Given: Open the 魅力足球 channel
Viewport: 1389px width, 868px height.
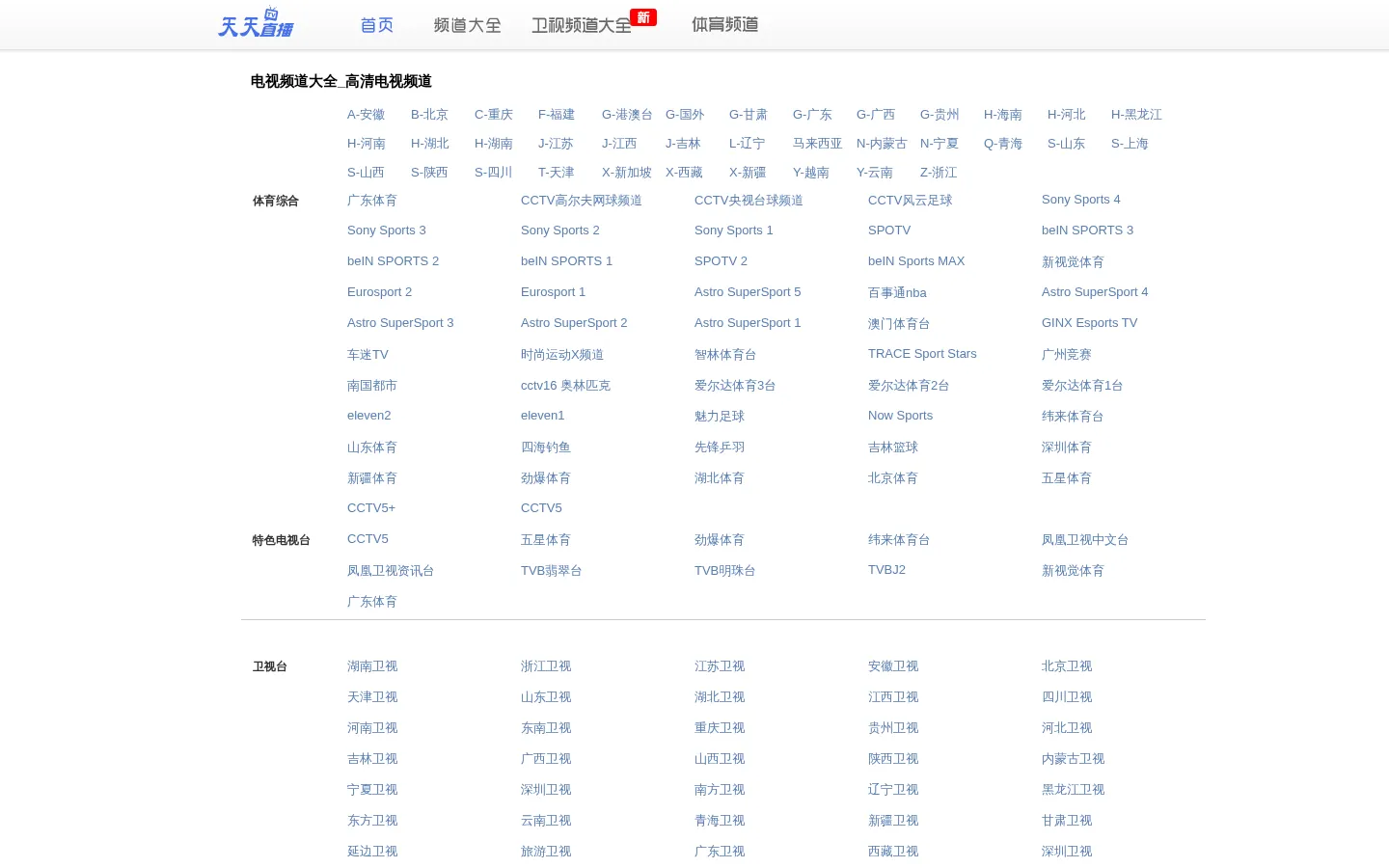Looking at the screenshot, I should (720, 417).
